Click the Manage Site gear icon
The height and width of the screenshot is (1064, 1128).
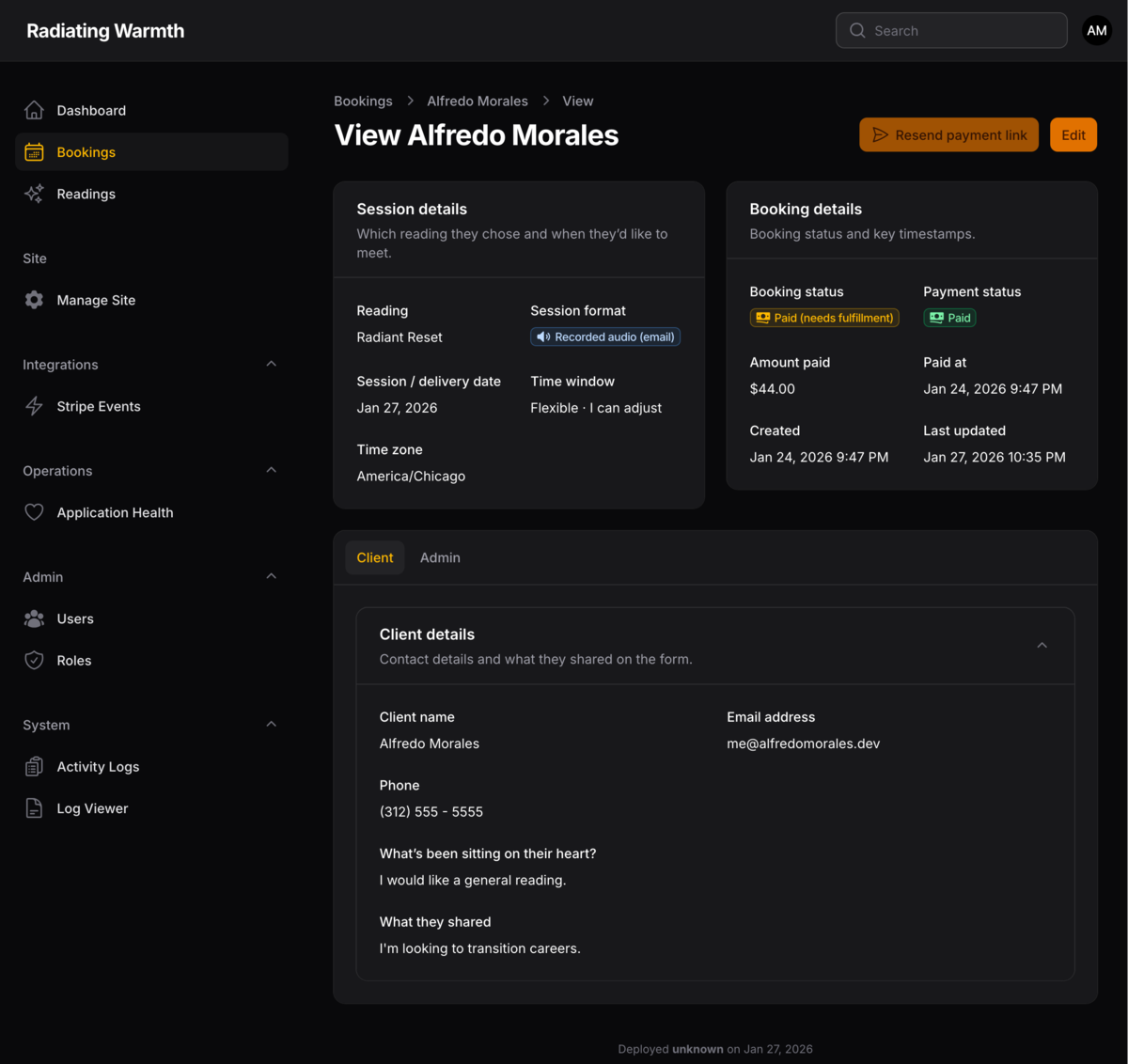coord(34,299)
